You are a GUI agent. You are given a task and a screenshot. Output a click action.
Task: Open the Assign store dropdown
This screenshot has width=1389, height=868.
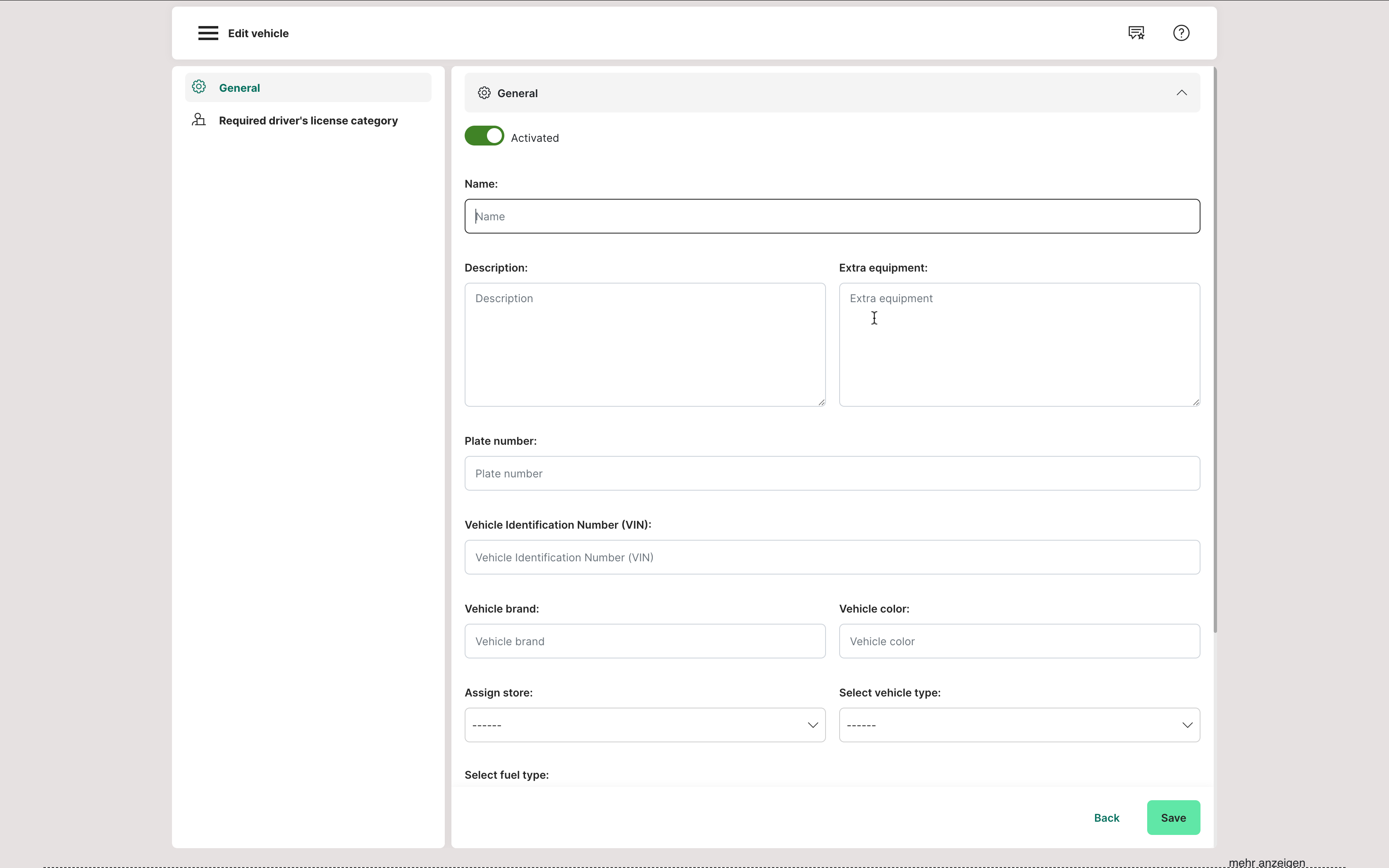coord(644,725)
